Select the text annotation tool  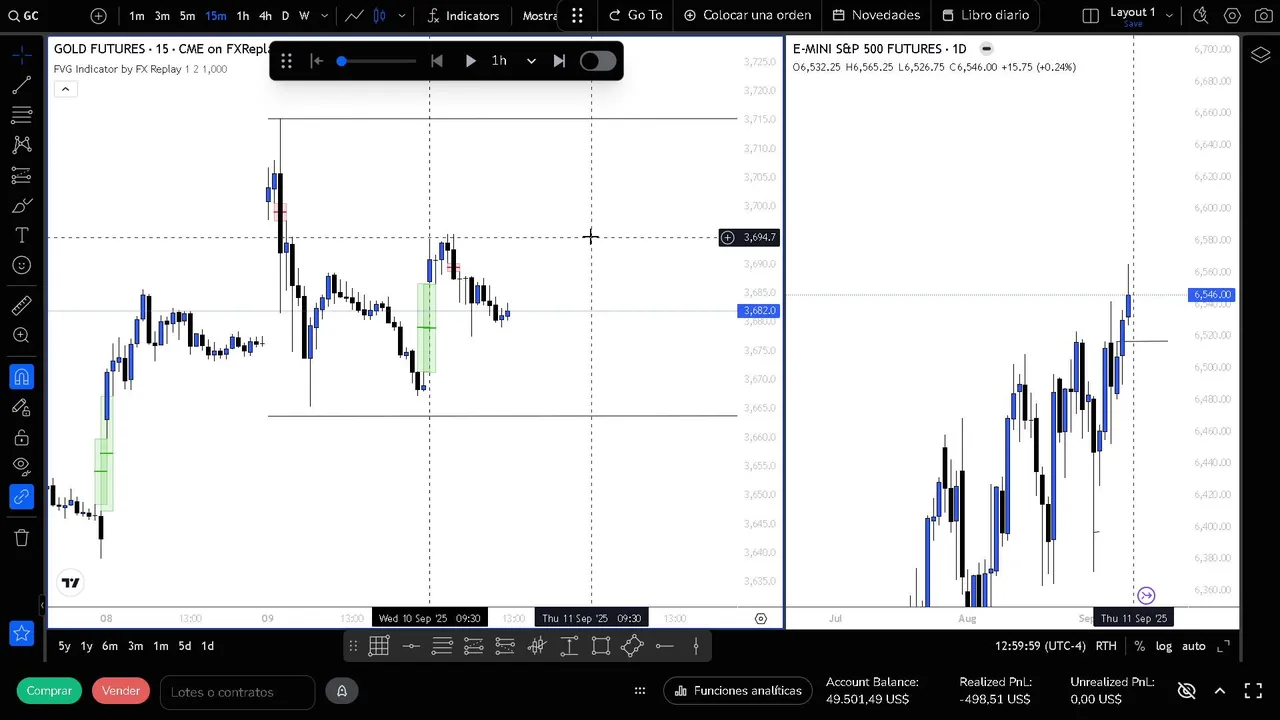(21, 236)
